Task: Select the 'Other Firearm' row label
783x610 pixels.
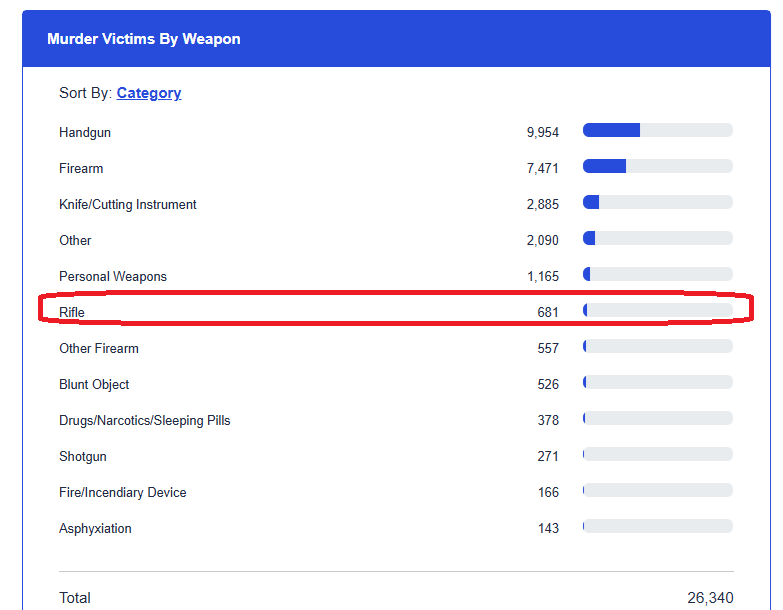Action: (99, 348)
